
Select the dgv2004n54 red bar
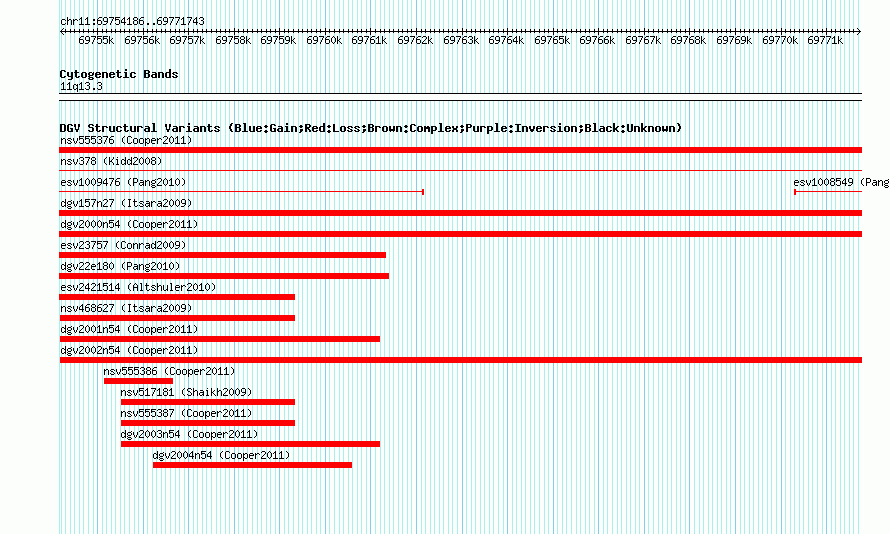click(x=253, y=465)
